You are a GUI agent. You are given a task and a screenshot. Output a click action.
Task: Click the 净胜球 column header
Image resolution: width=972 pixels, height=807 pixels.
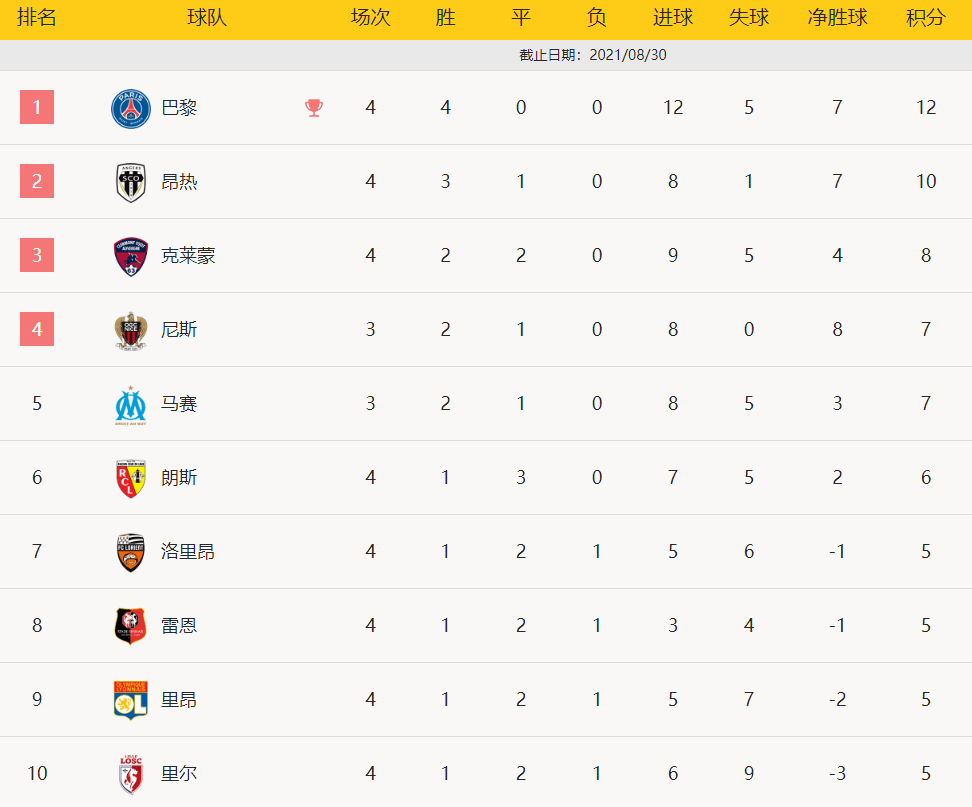click(x=837, y=19)
